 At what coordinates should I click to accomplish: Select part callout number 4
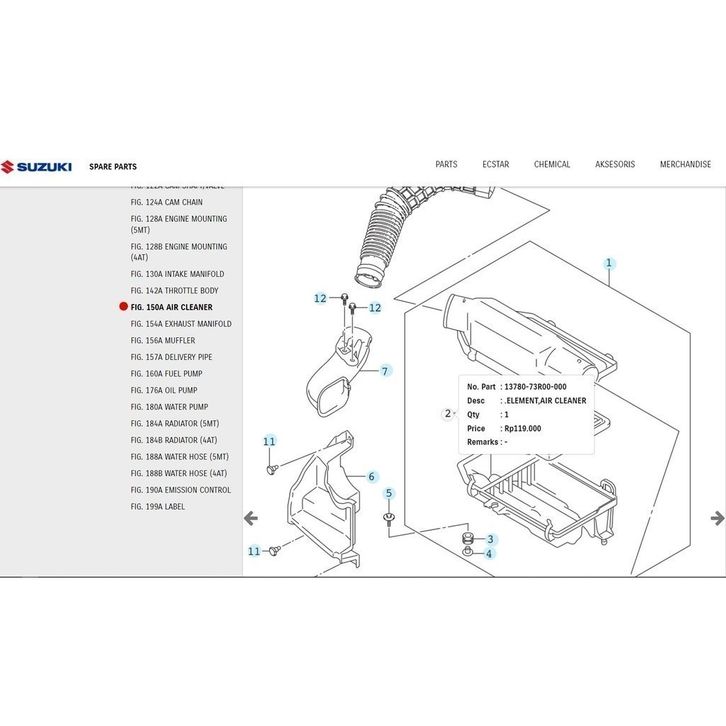tap(490, 554)
